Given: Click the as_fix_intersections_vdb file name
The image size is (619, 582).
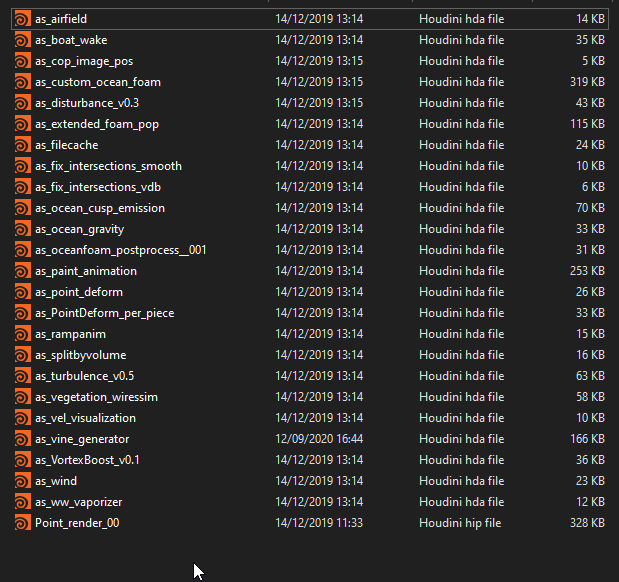Looking at the screenshot, I should coord(98,187).
